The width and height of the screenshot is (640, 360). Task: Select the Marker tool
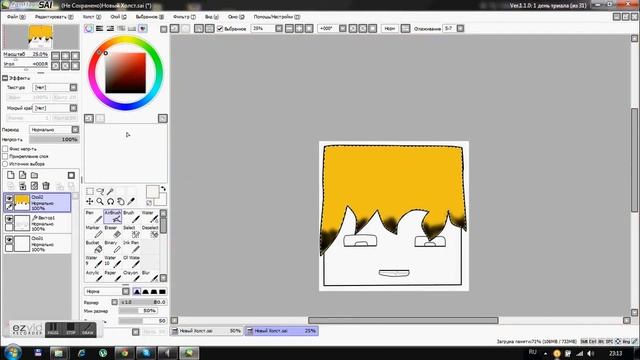(94, 231)
